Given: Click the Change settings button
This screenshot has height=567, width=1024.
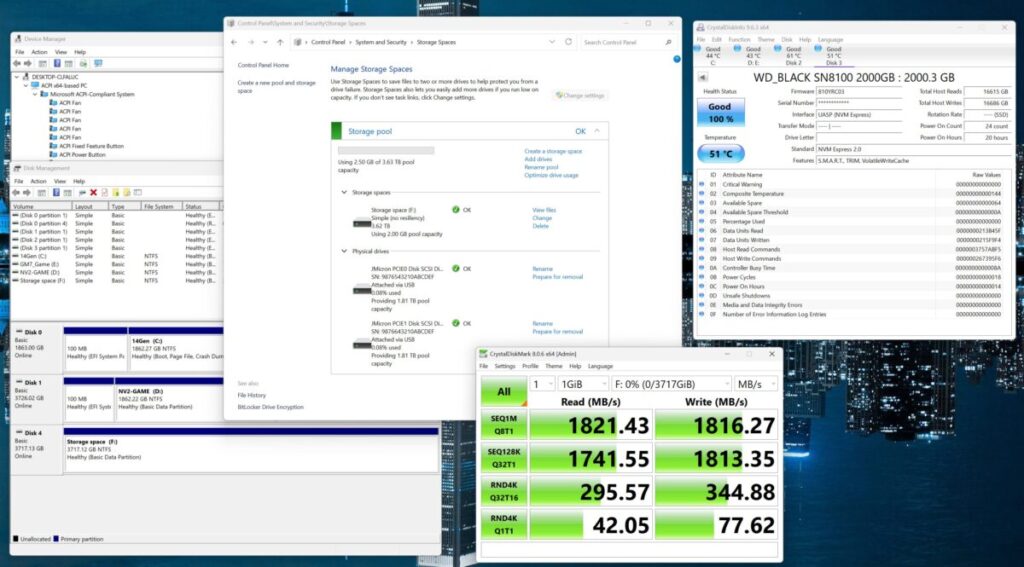Looking at the screenshot, I should coord(580,95).
